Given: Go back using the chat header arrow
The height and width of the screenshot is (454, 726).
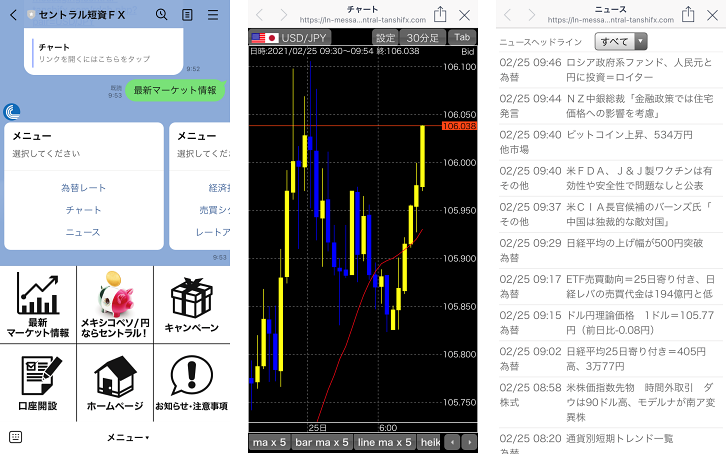Looking at the screenshot, I should pos(13,15).
